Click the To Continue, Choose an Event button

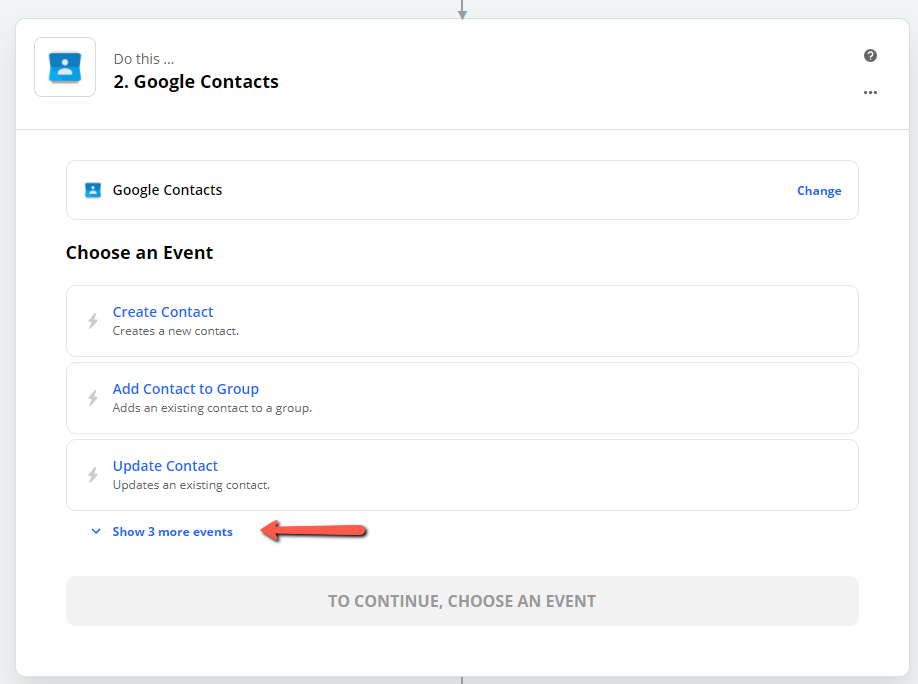point(462,601)
